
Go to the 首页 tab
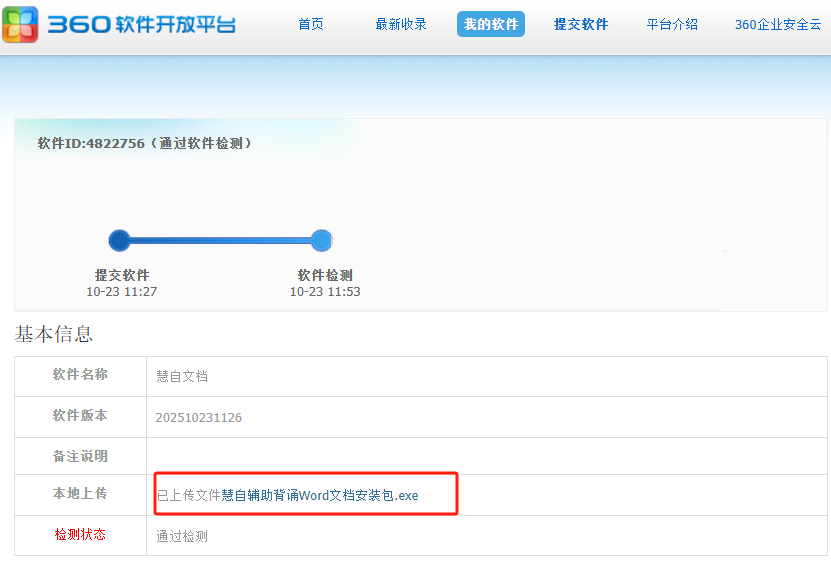[311, 24]
